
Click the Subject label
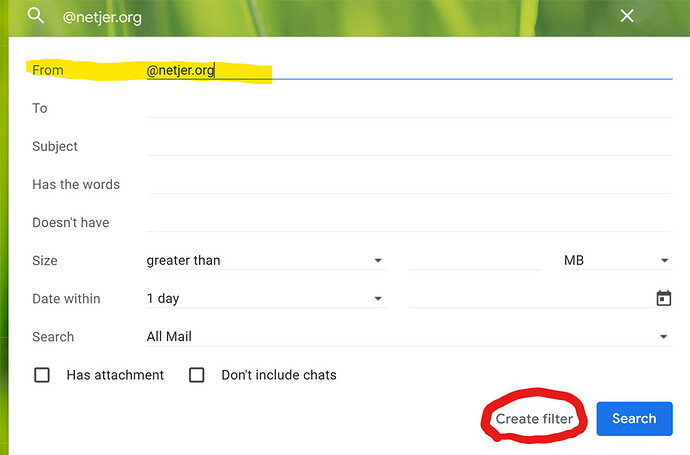tap(55, 147)
